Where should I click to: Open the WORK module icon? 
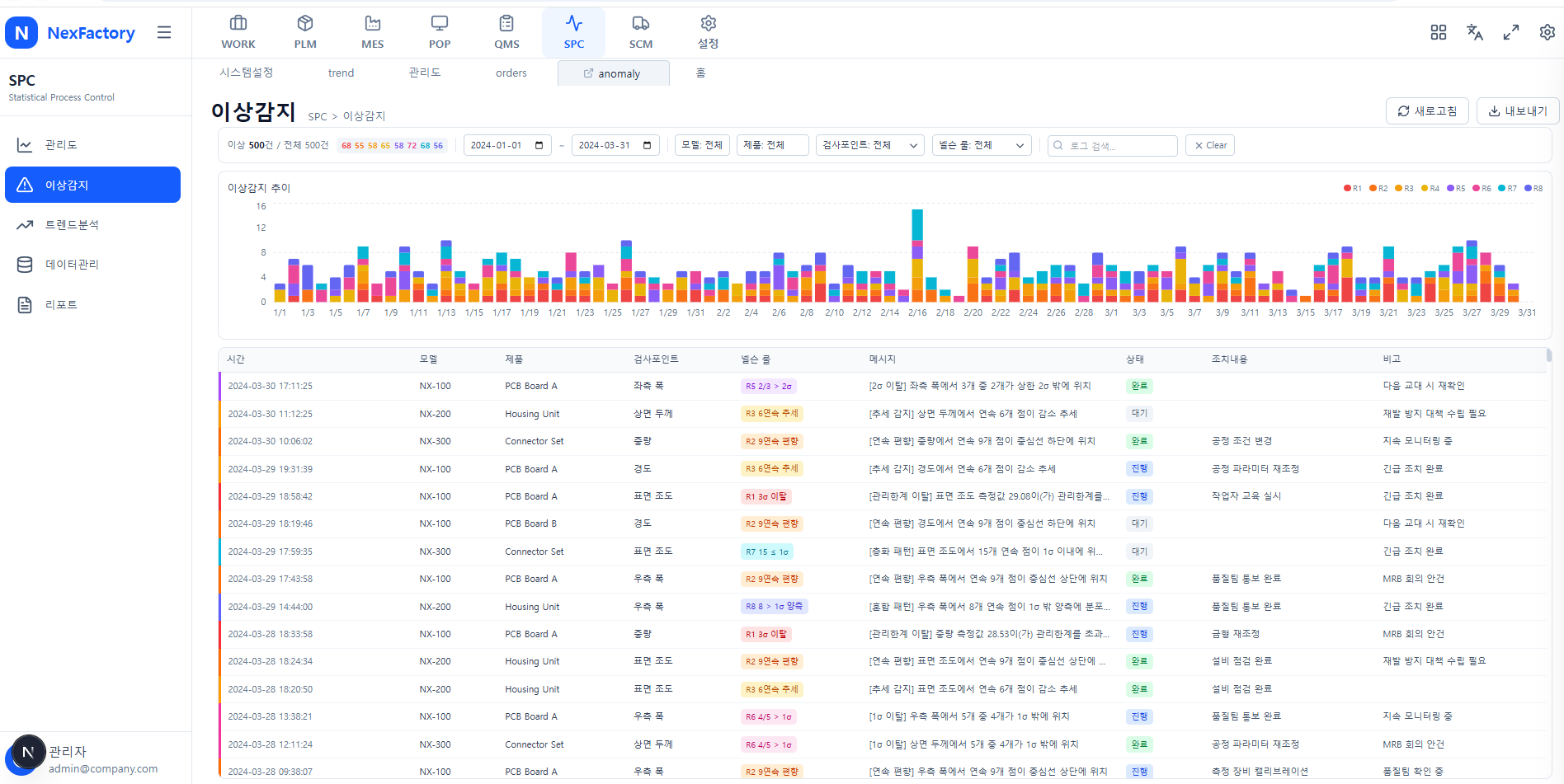click(x=238, y=32)
